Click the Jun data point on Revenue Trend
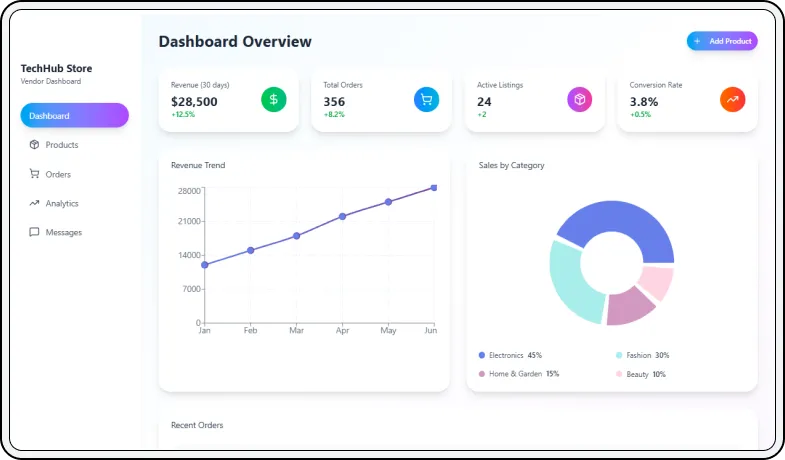 pos(434,187)
